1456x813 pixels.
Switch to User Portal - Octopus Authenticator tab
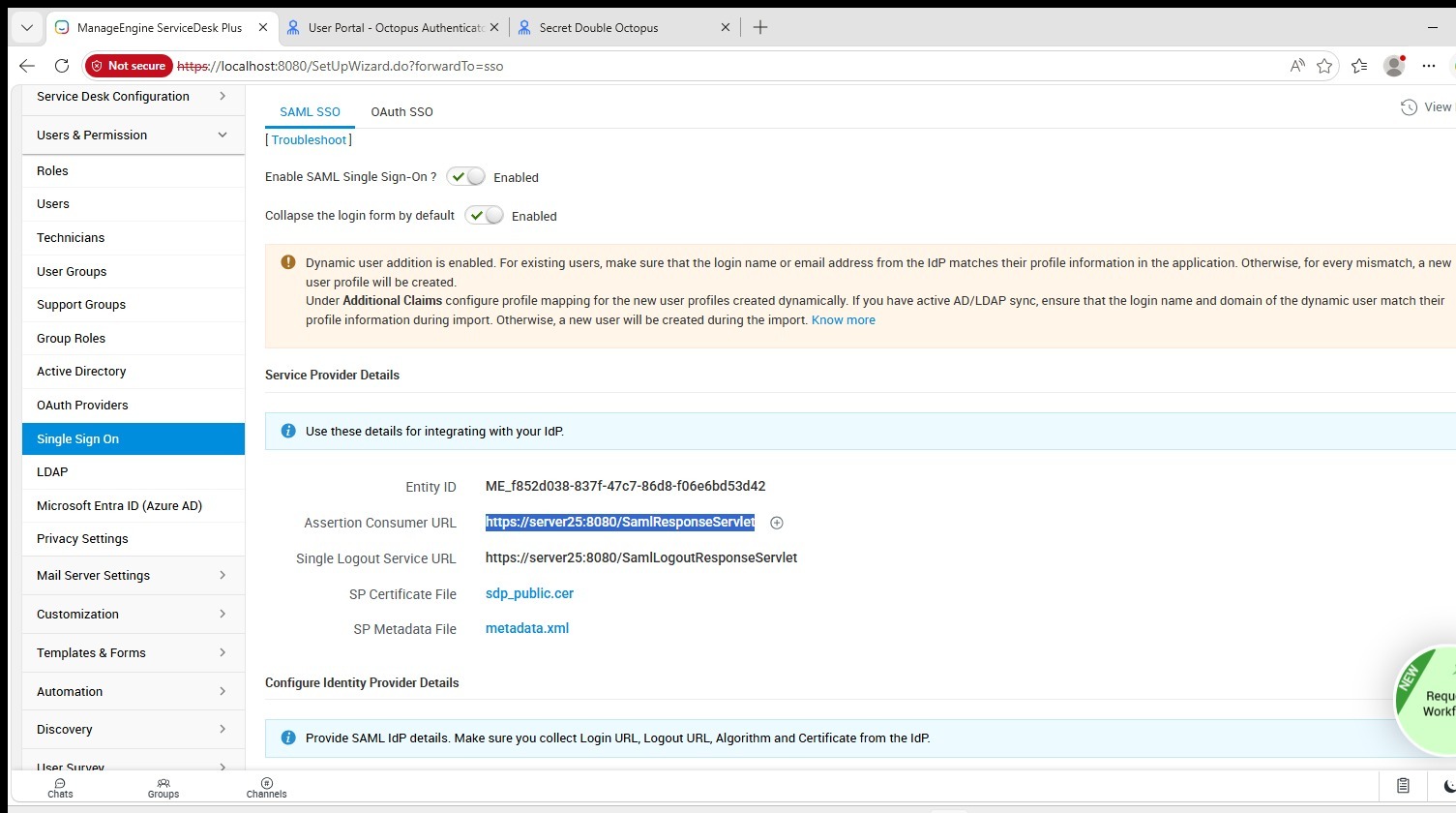point(395,28)
